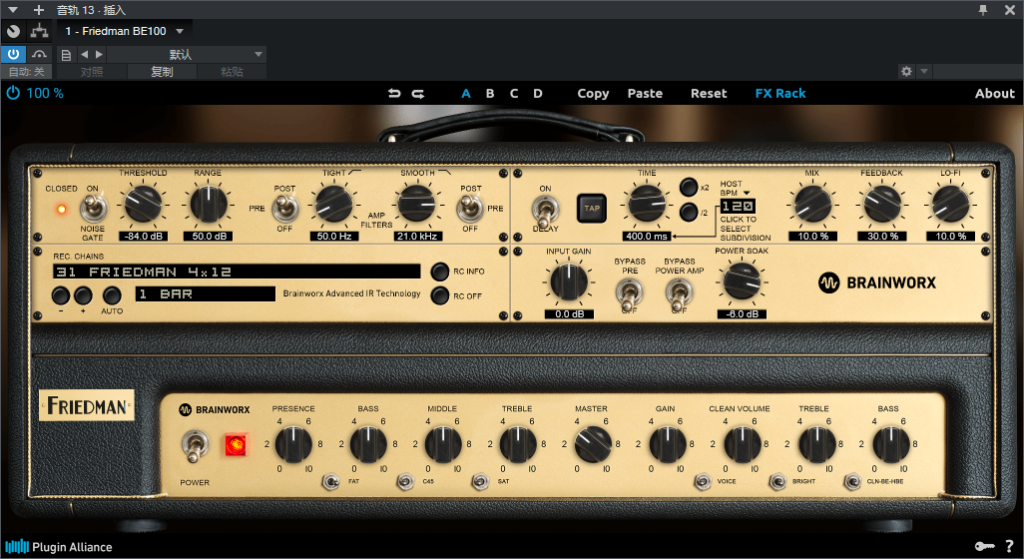Click the MASTER knob
This screenshot has height=559, width=1024.
click(592, 444)
